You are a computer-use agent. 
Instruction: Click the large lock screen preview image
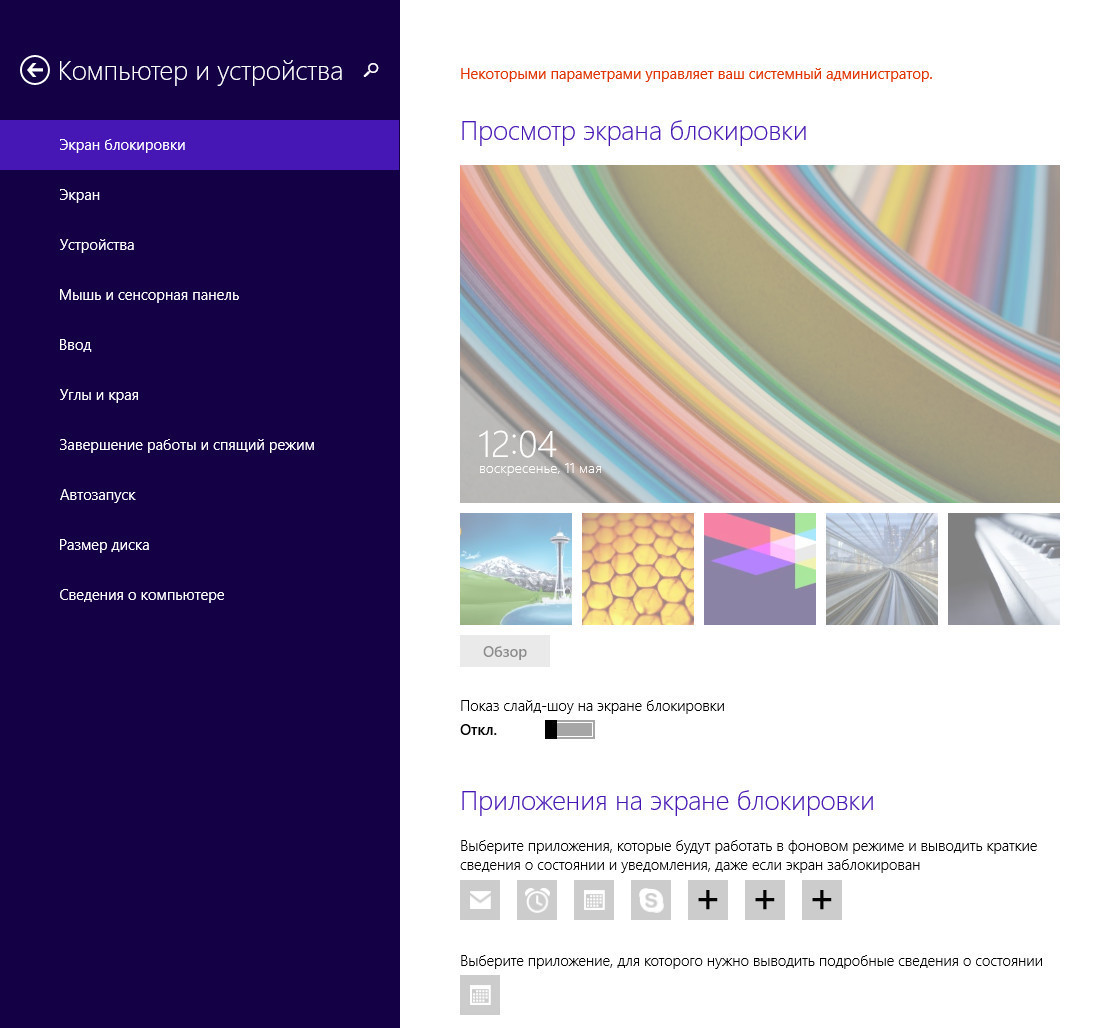click(760, 334)
